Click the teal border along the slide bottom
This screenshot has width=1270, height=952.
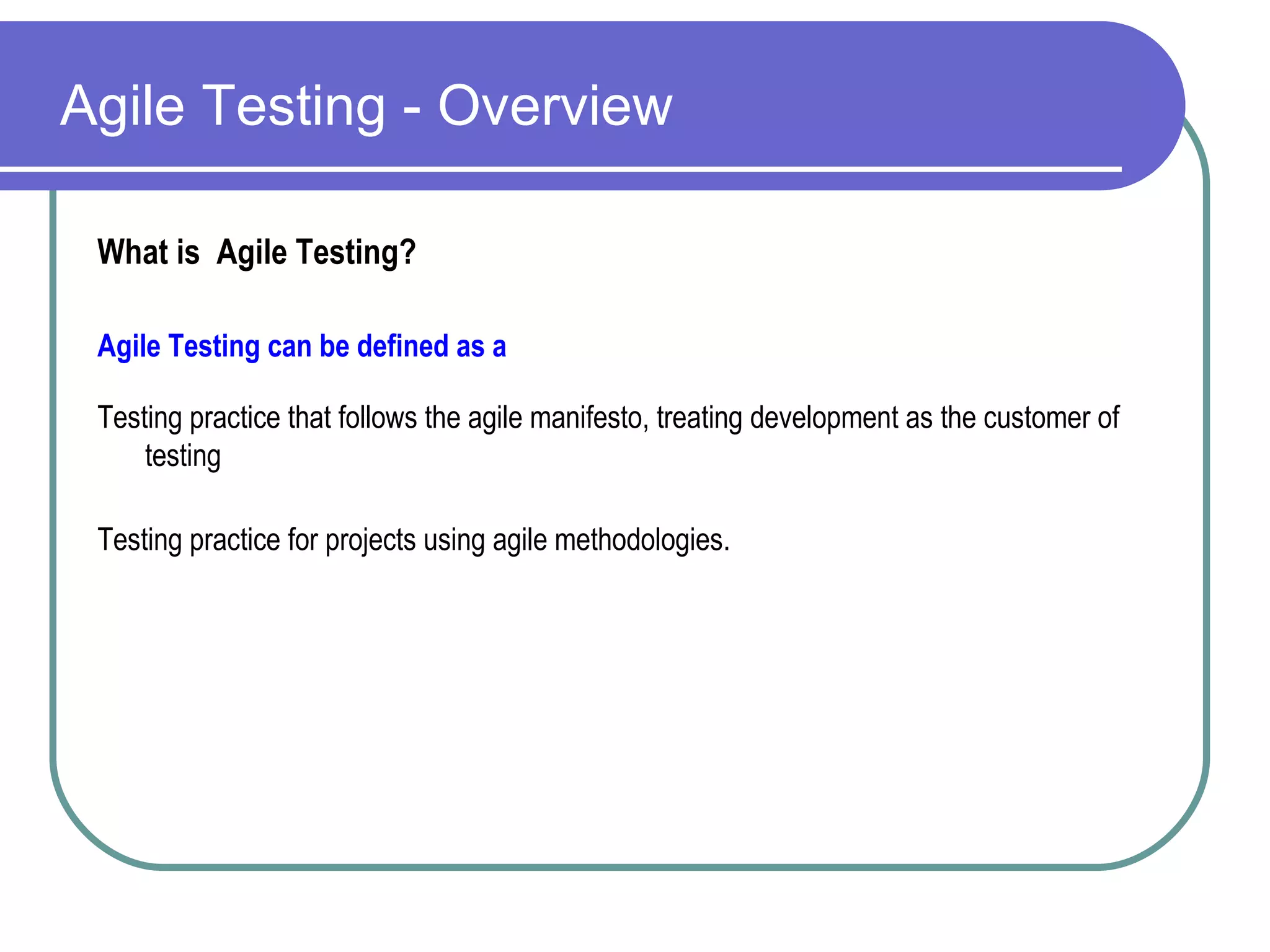coord(620,867)
